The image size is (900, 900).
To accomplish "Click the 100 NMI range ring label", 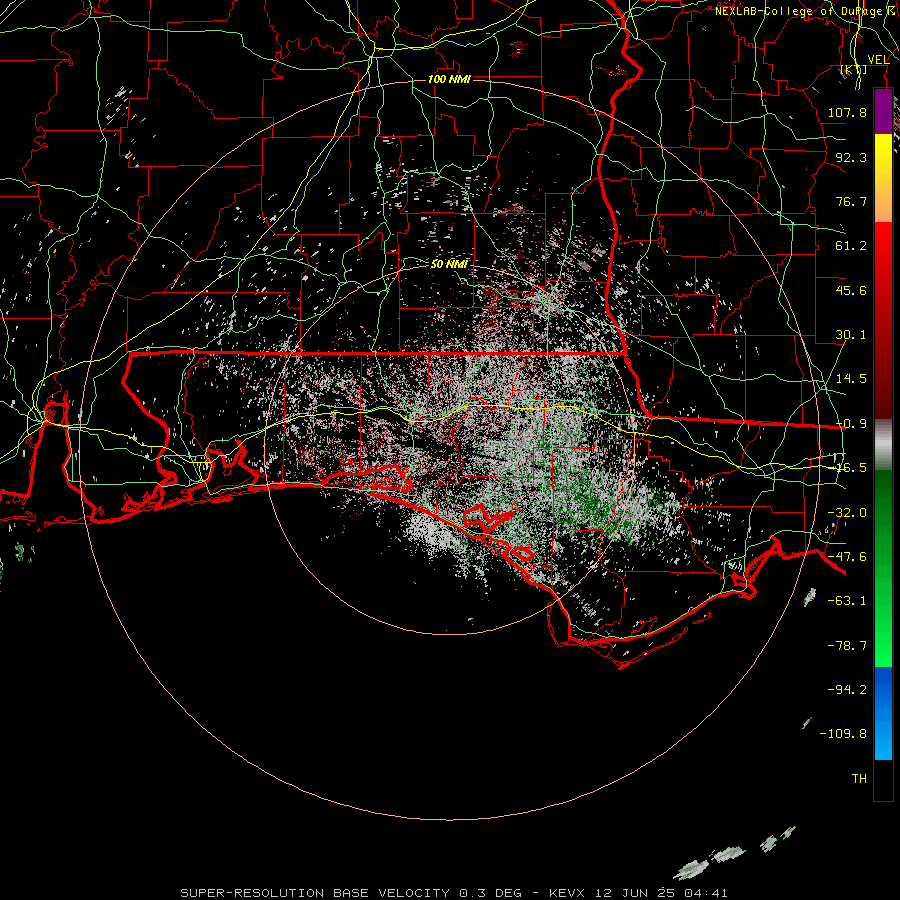I will (449, 79).
